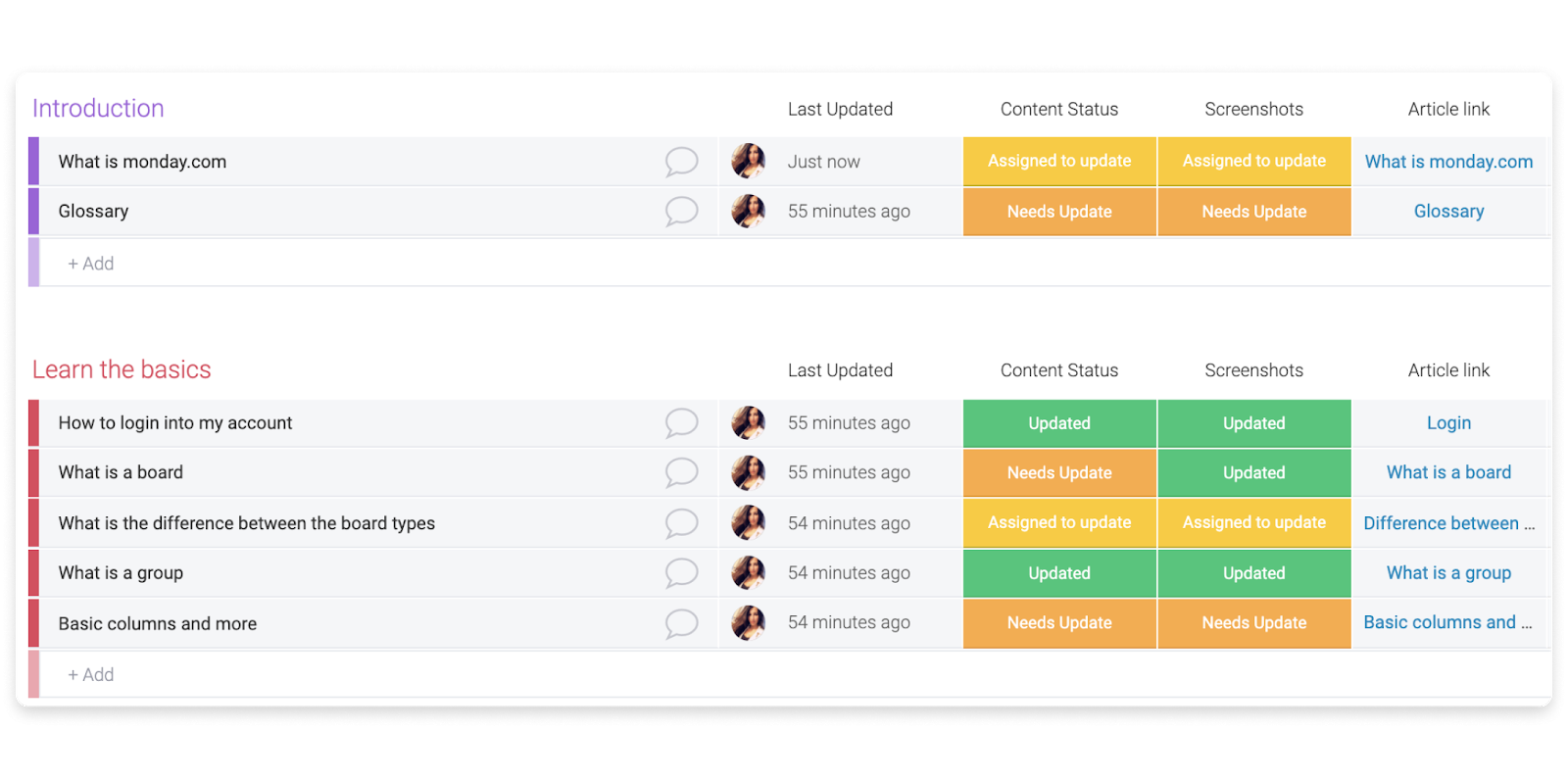Follow the Glossary article link
This screenshot has width=1568, height=780.
(x=1448, y=211)
